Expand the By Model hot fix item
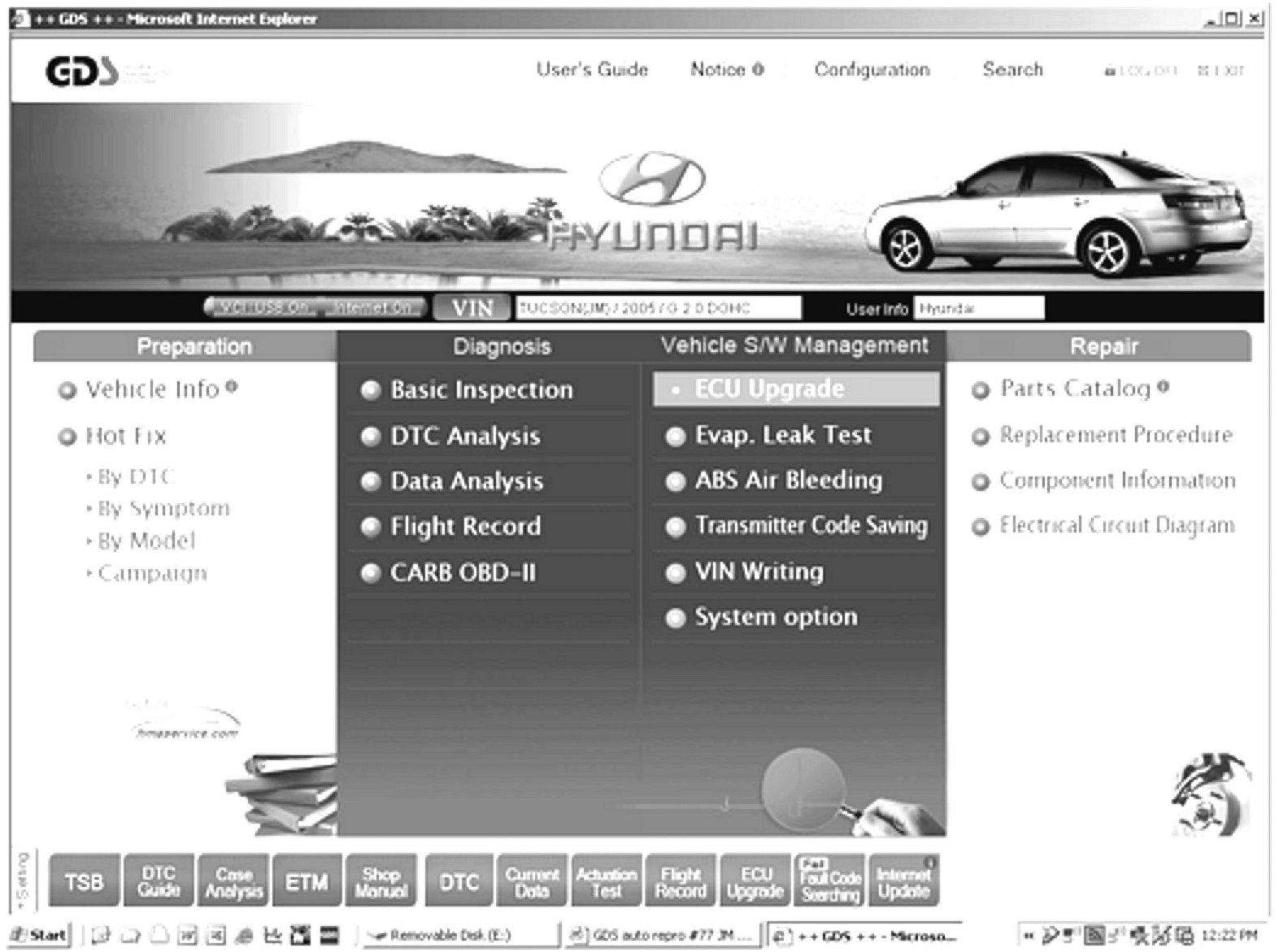 [x=141, y=541]
